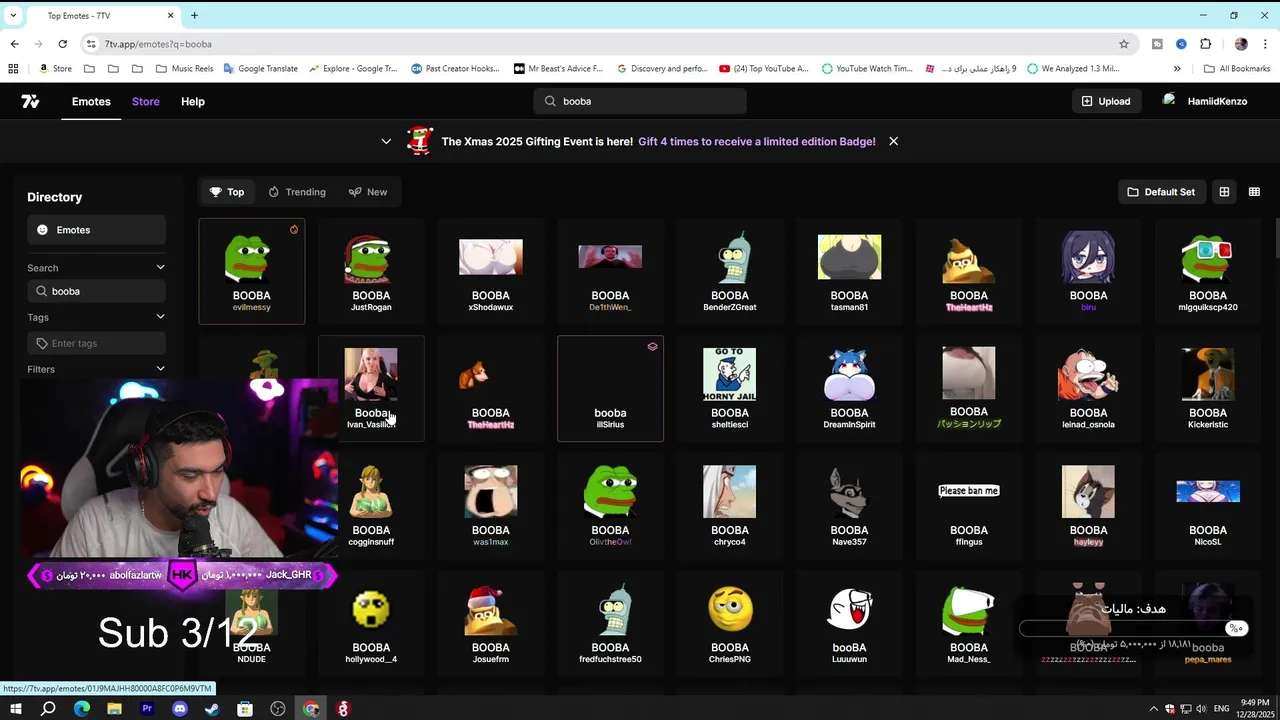Viewport: 1280px width, 720px height.
Task: Open BOOBA emote by was1max
Action: [x=490, y=505]
